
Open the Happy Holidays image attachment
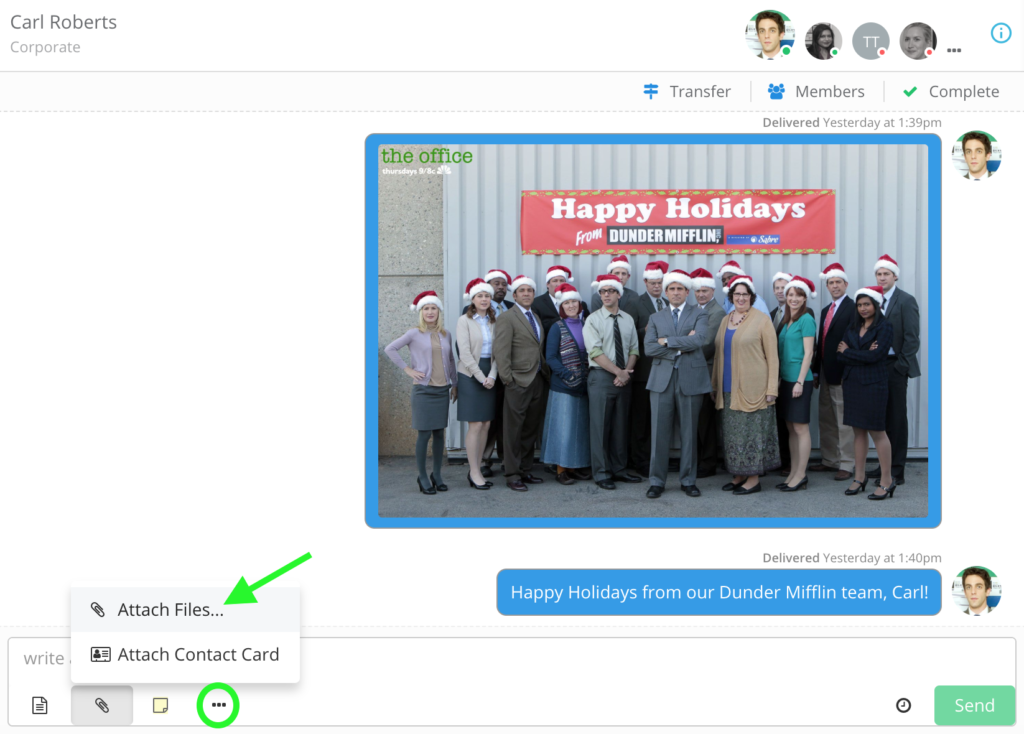[x=653, y=330]
